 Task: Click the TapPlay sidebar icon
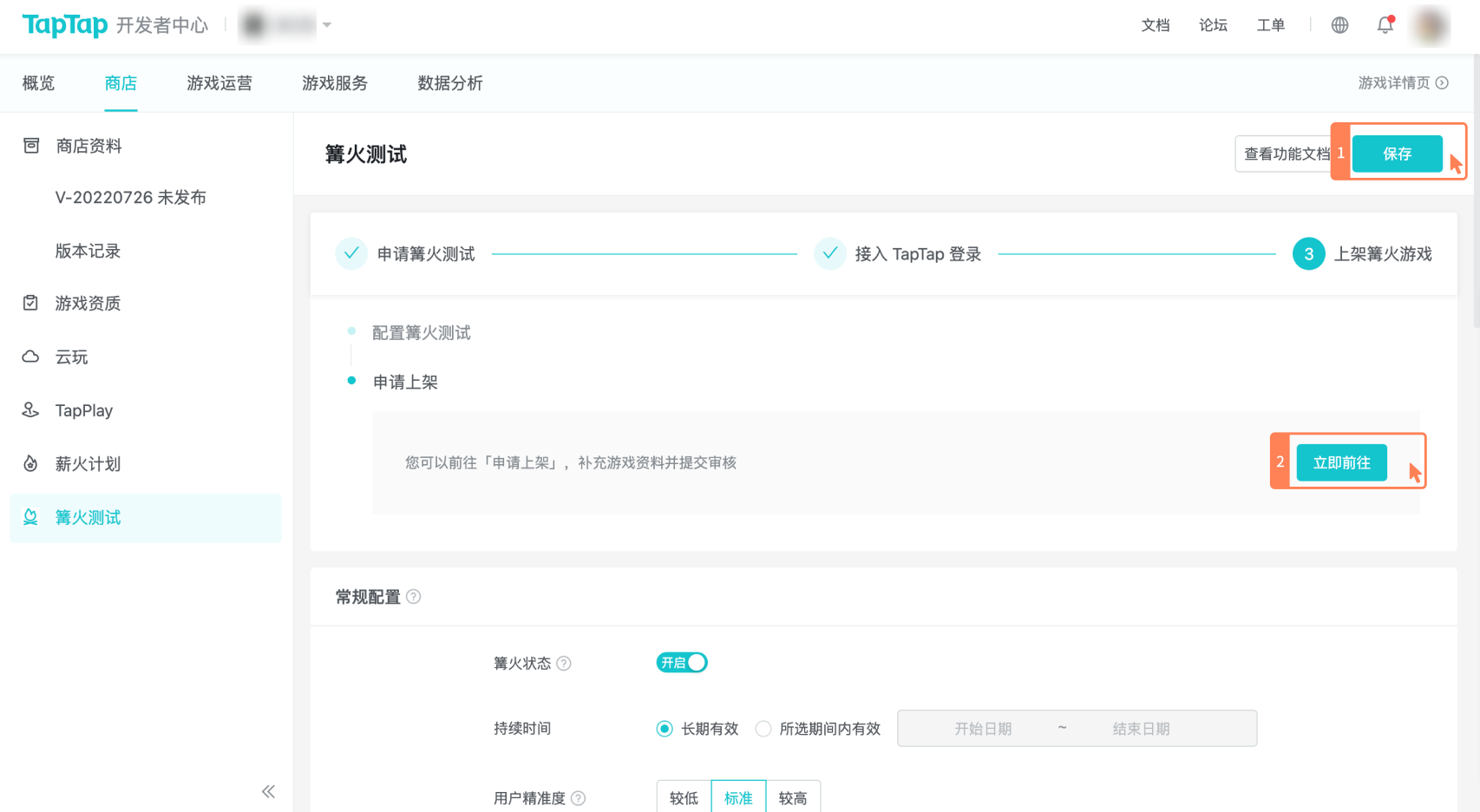tap(31, 410)
